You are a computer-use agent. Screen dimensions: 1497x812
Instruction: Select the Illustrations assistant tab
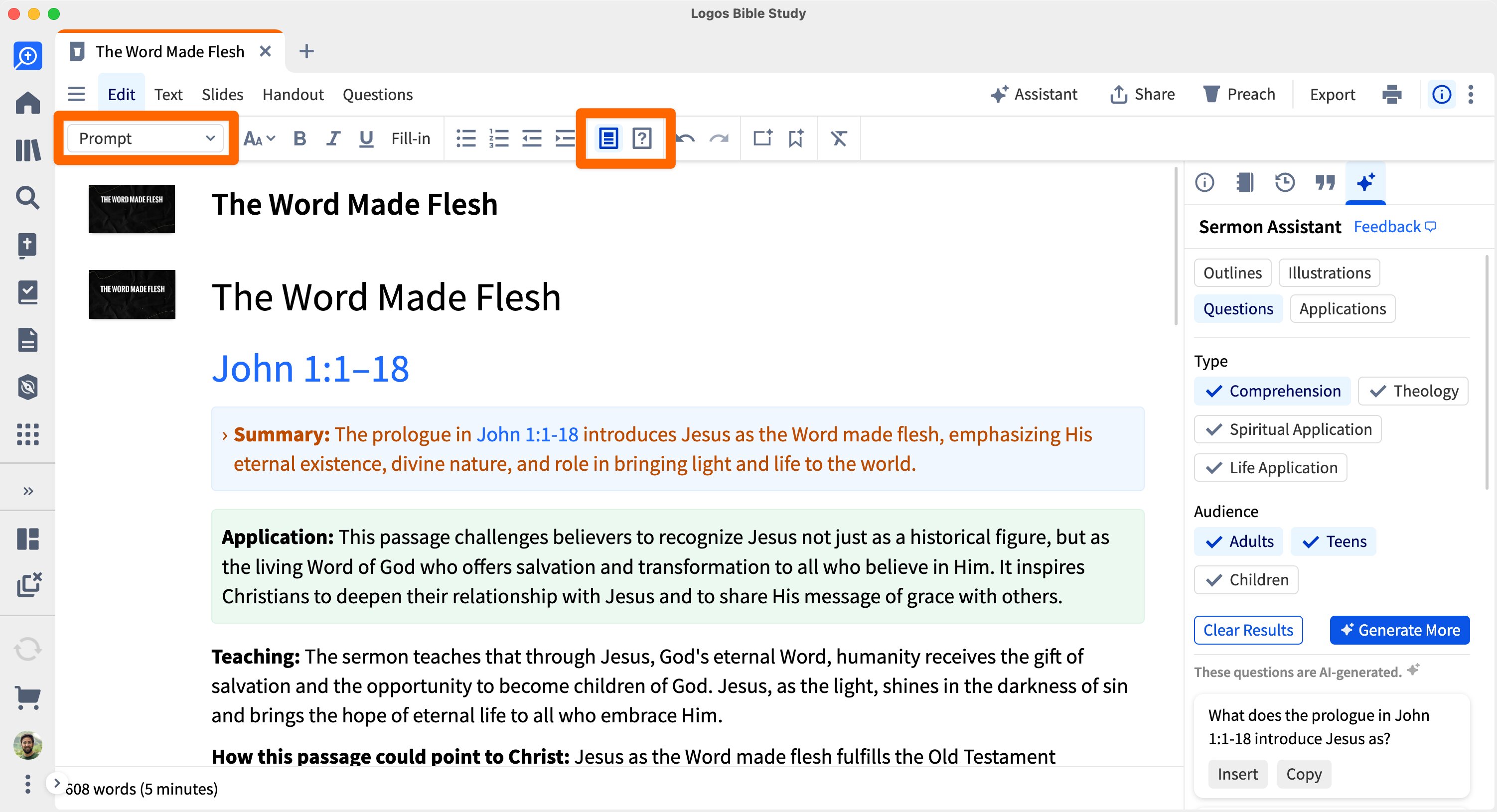coord(1329,272)
